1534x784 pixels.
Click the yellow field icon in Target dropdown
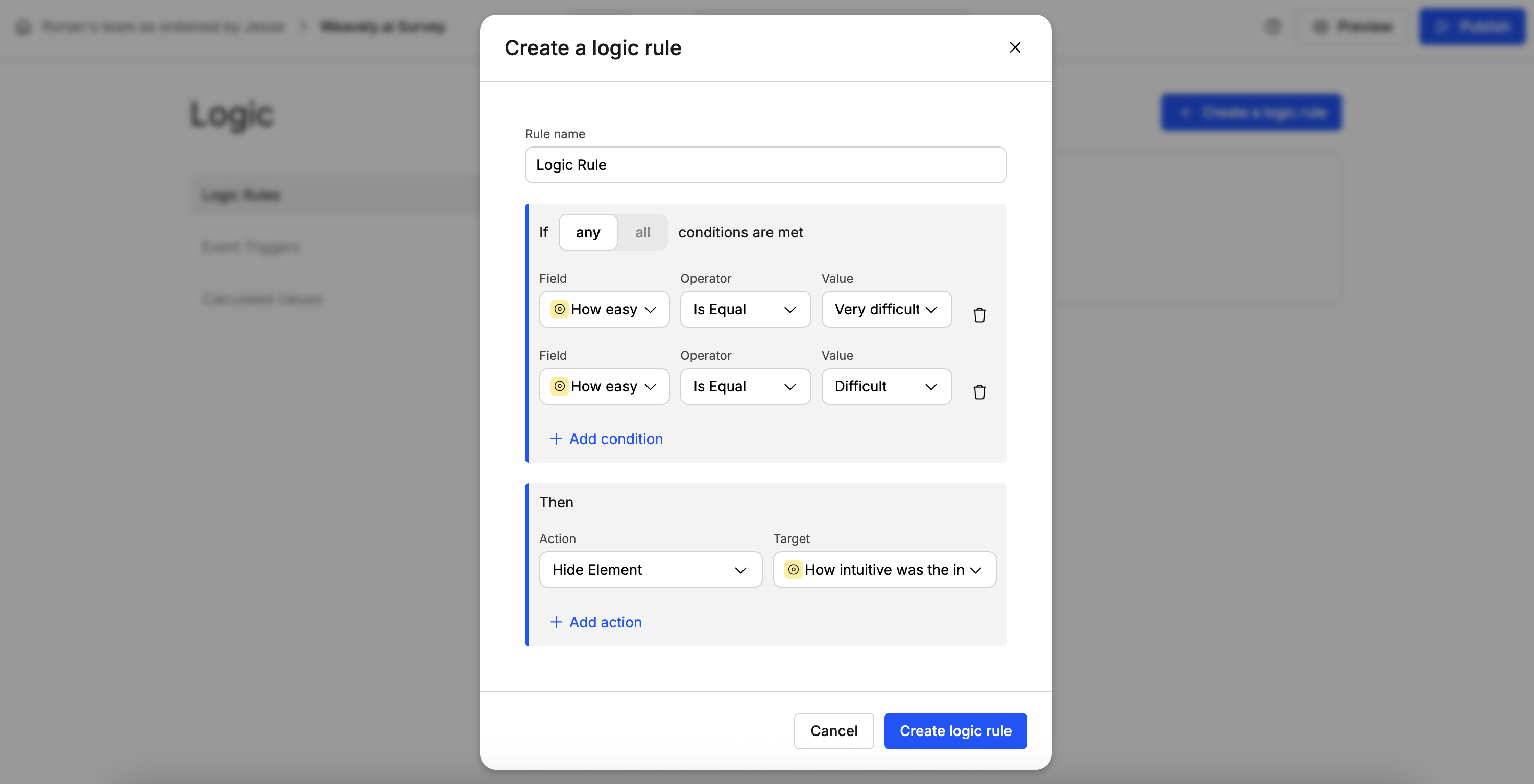tap(793, 570)
